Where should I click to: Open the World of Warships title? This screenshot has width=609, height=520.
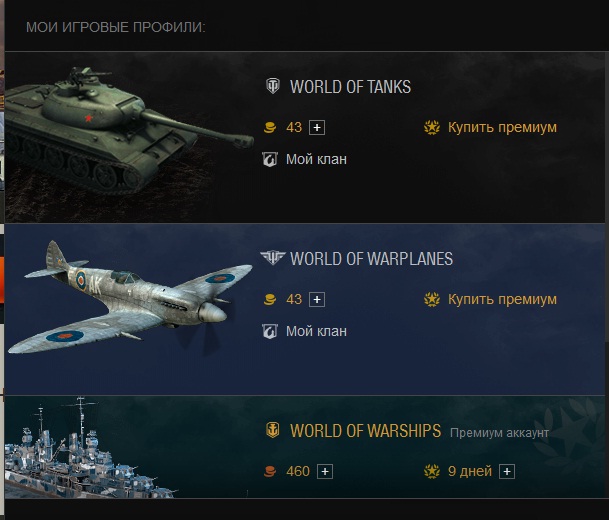point(365,431)
